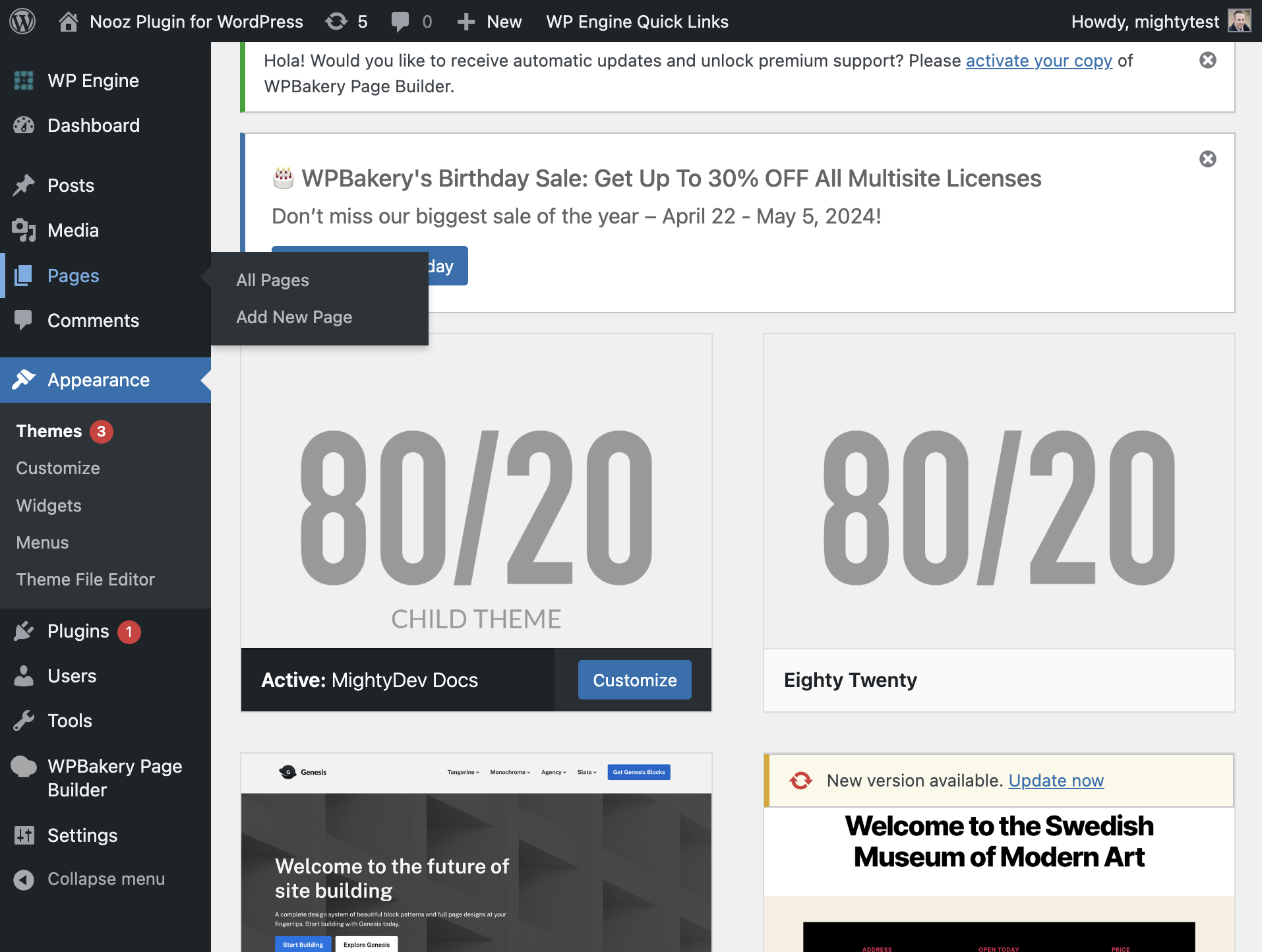Click the WP Engine sidebar icon
This screenshot has width=1262, height=952.
pyautogui.click(x=24, y=80)
